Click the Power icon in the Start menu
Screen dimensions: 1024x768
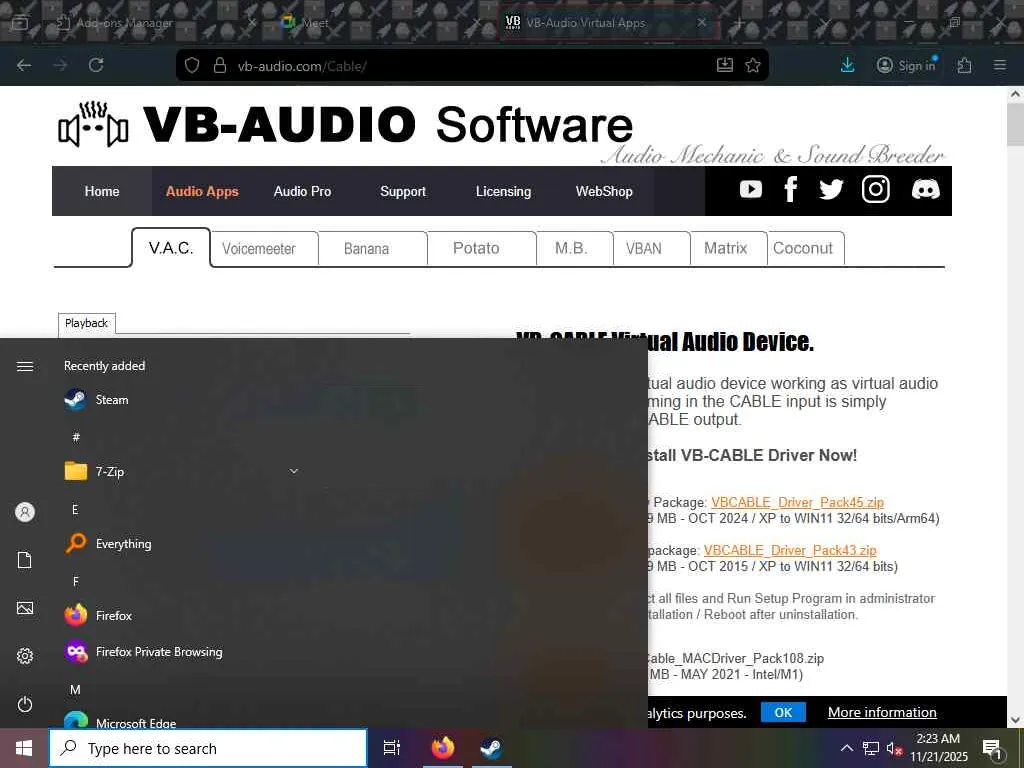tap(25, 704)
